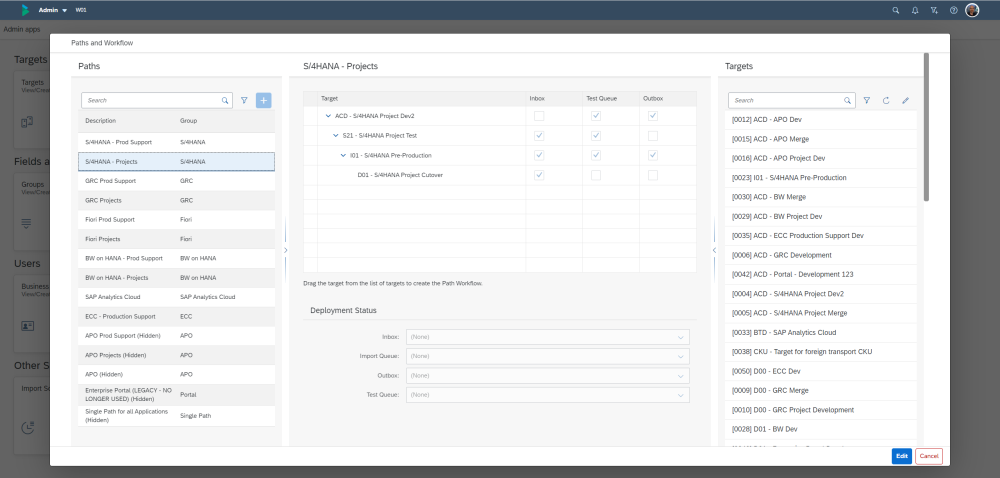The image size is (1000, 478).
Task: Select target [0028] D01 - BW Dev
Action: pyautogui.click(x=821, y=430)
